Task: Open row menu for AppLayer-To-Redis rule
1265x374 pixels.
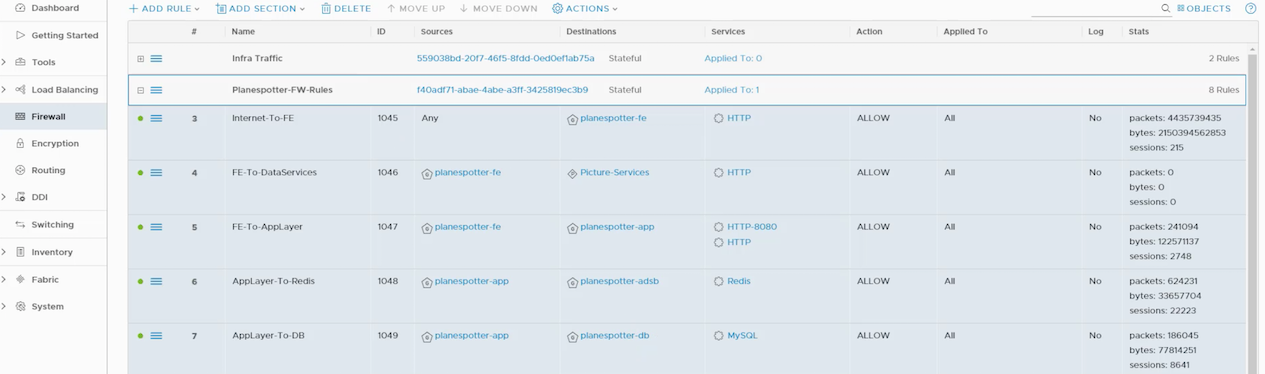Action: coord(156,281)
